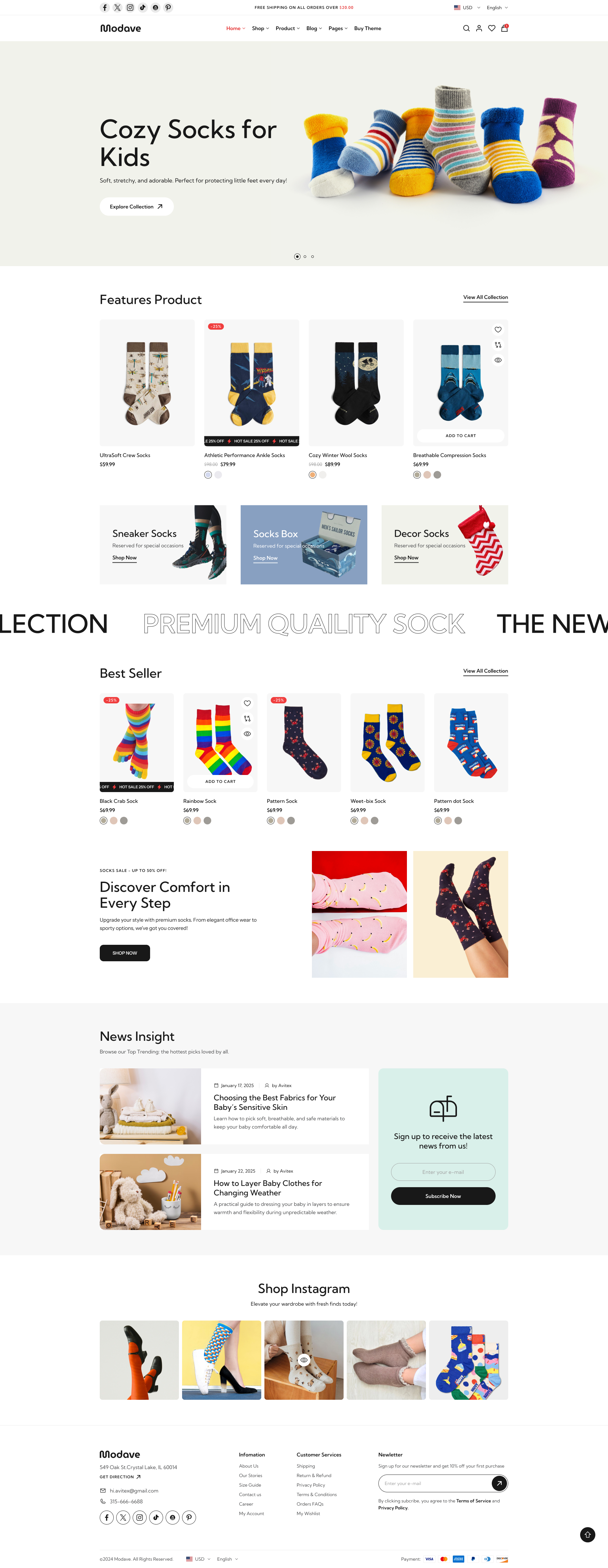The width and height of the screenshot is (608, 1568).
Task: Open the shopping cart icon
Action: (504, 28)
